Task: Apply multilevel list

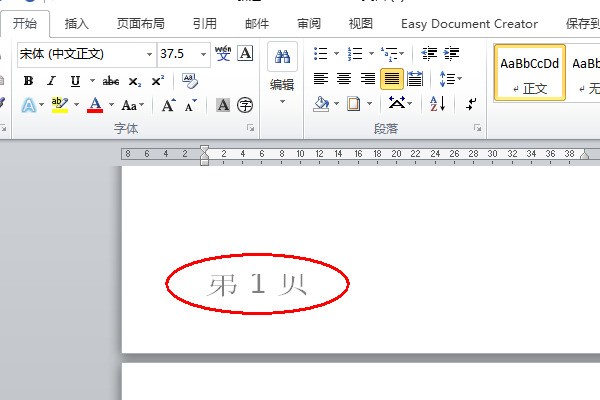Action: coord(390,54)
